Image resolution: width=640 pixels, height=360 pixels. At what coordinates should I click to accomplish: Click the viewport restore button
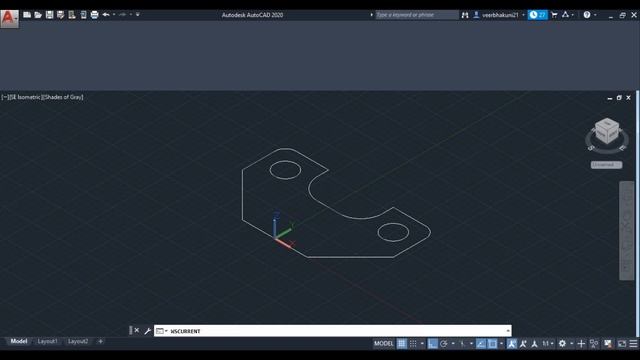tap(619, 98)
